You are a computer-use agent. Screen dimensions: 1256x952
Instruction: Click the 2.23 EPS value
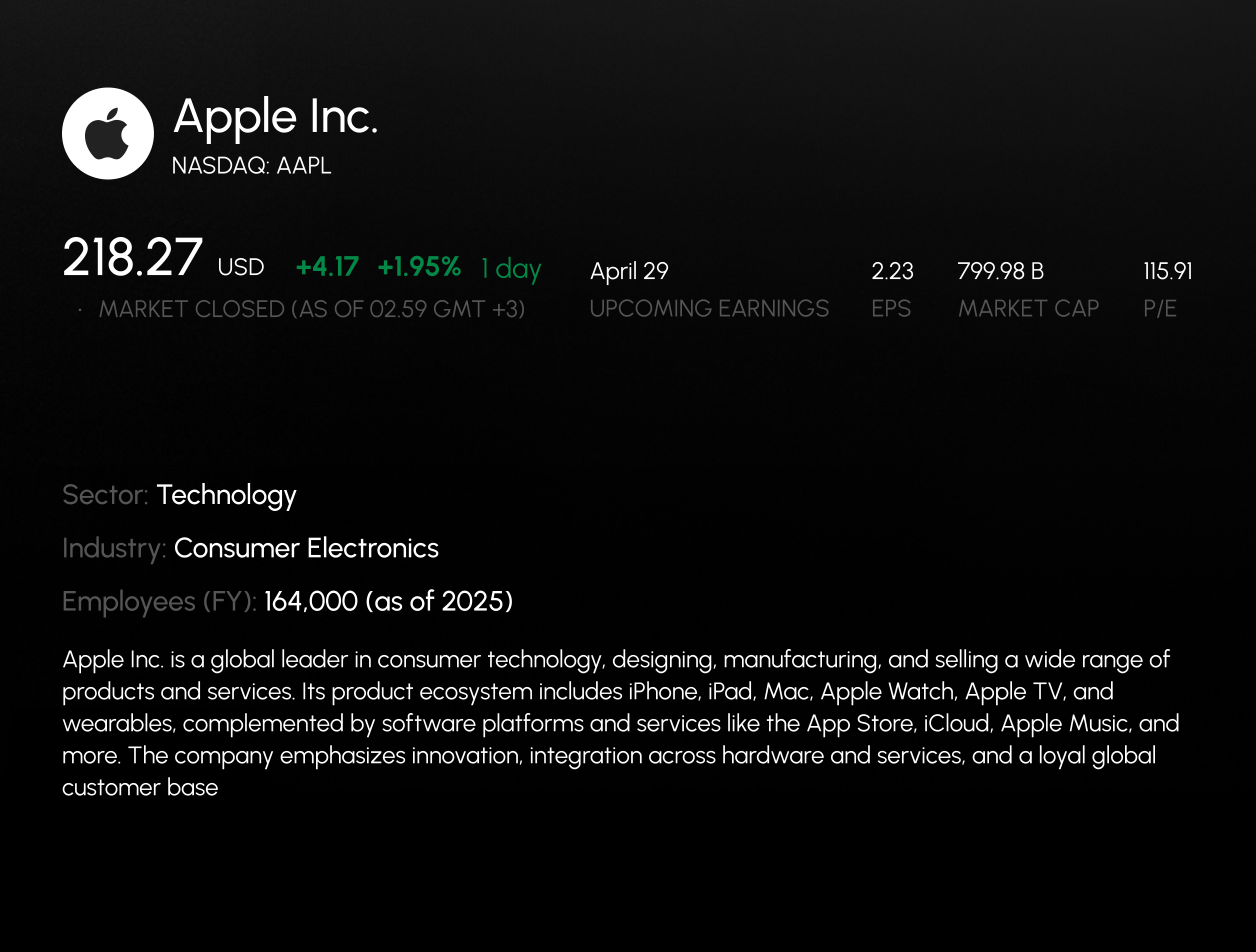coord(892,271)
